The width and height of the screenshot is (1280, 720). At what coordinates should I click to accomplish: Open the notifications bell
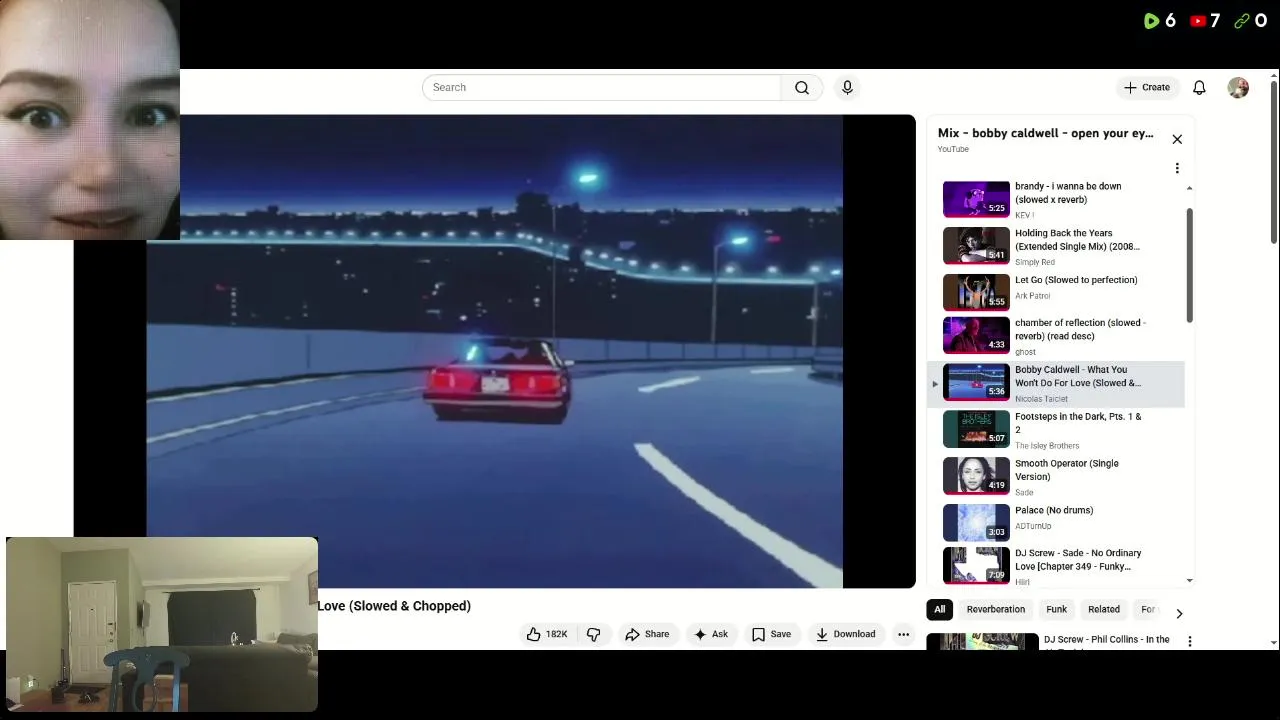pyautogui.click(x=1199, y=88)
